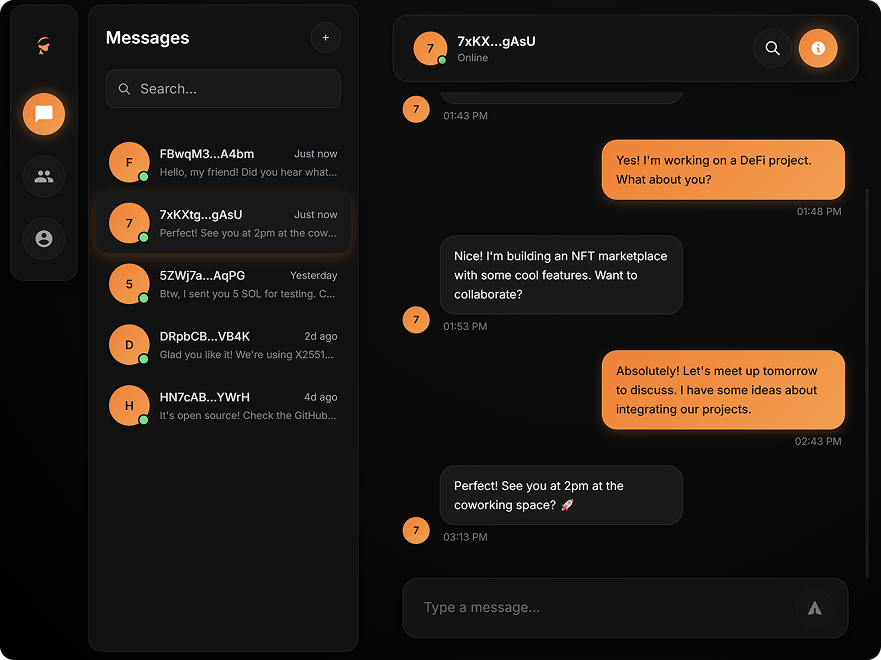Open the Contacts people icon in sidebar

pos(44,176)
